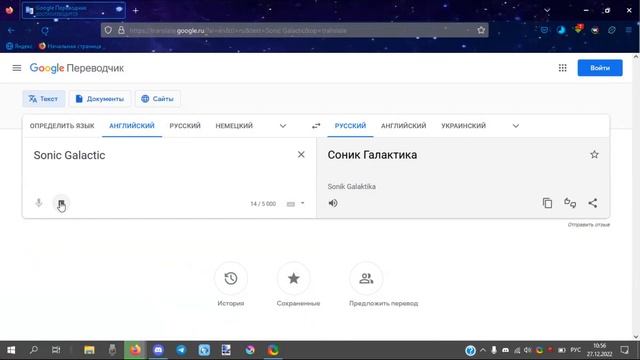This screenshot has width=640, height=360.
Task: Click the Отправить отзыв link
Action: (589, 225)
